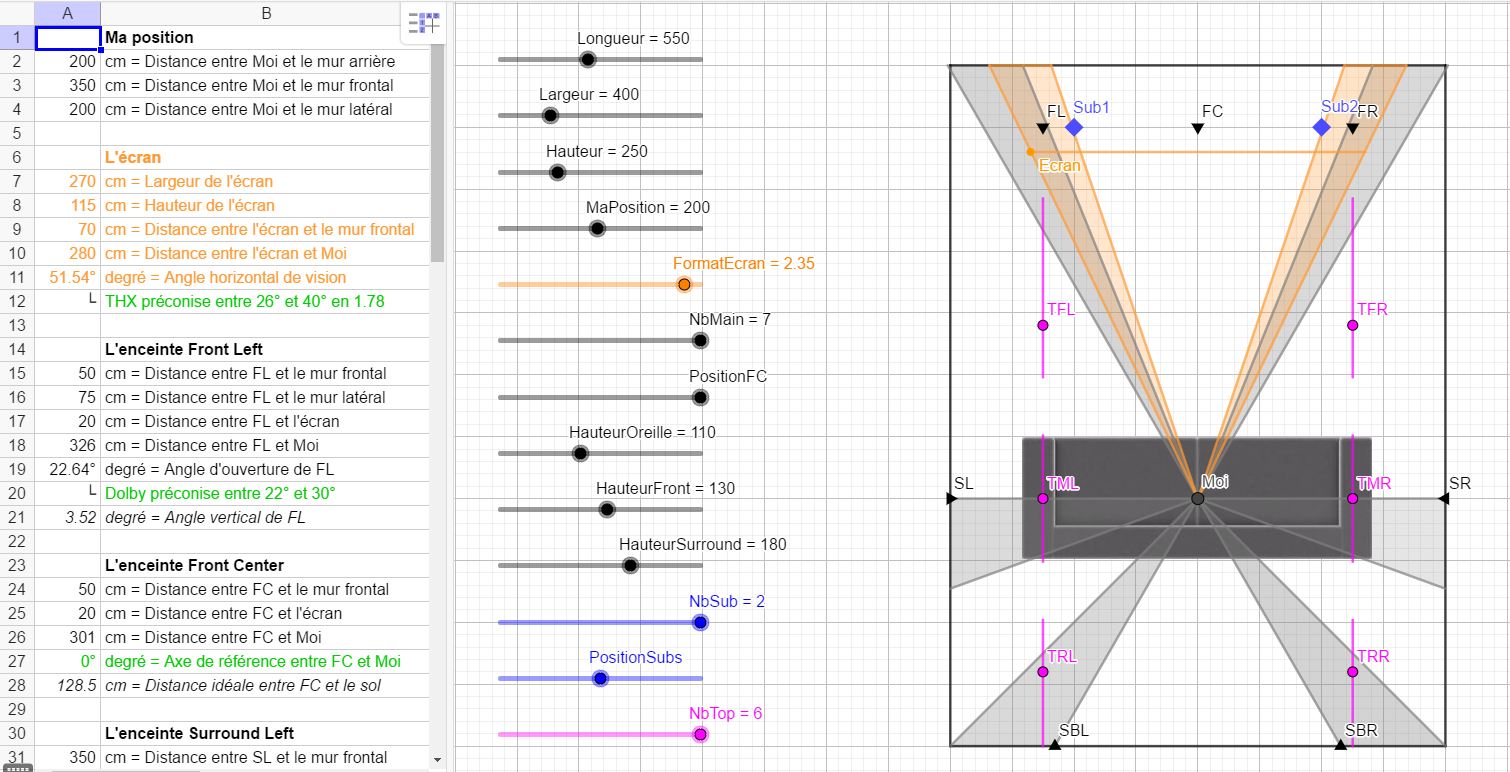Click the Longueur slider handle

tap(588, 60)
